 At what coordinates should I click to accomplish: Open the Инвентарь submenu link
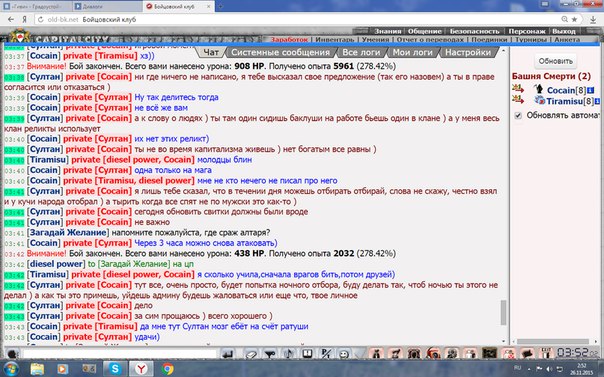[334, 39]
